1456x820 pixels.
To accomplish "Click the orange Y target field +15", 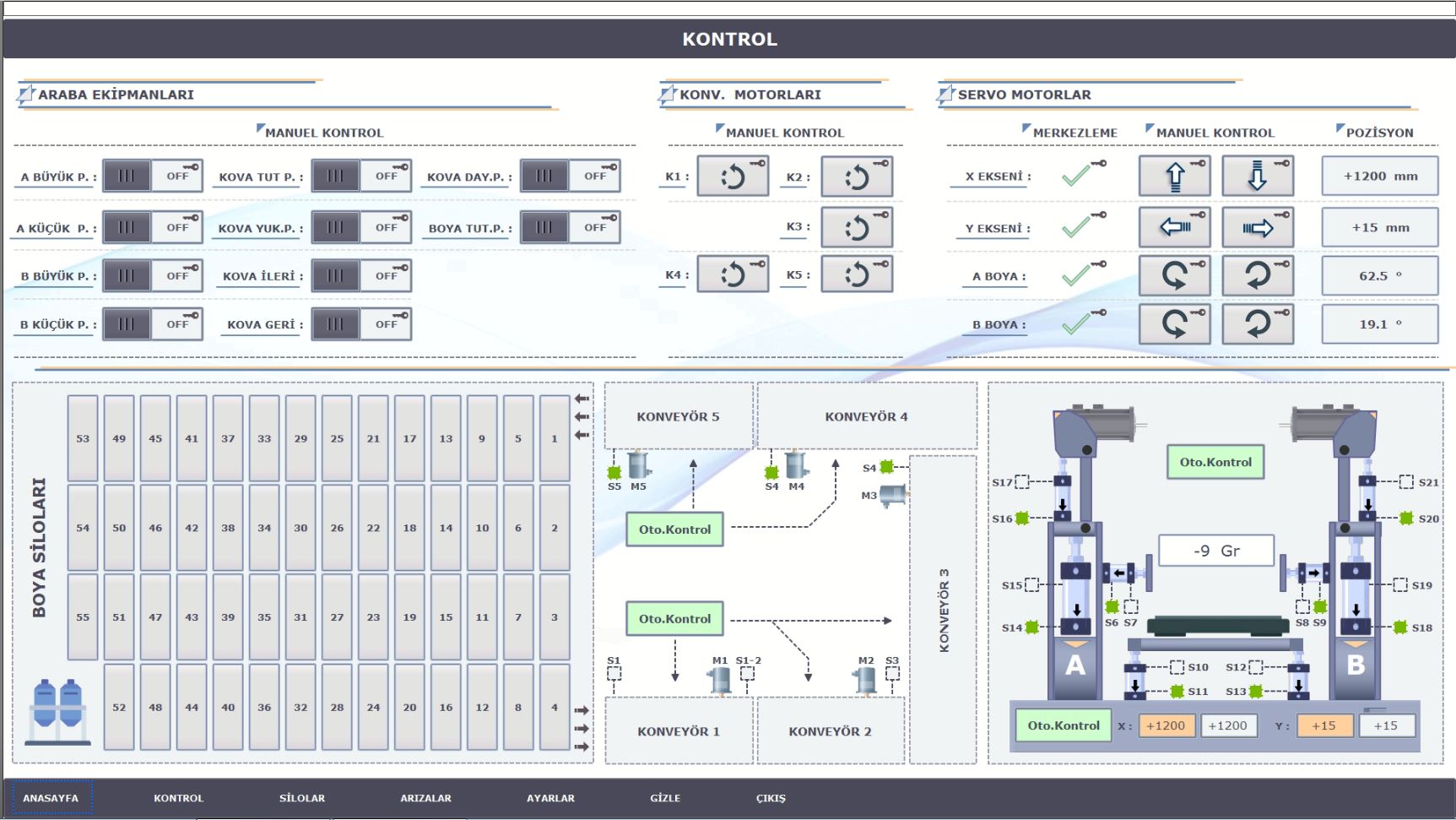I will [1324, 725].
